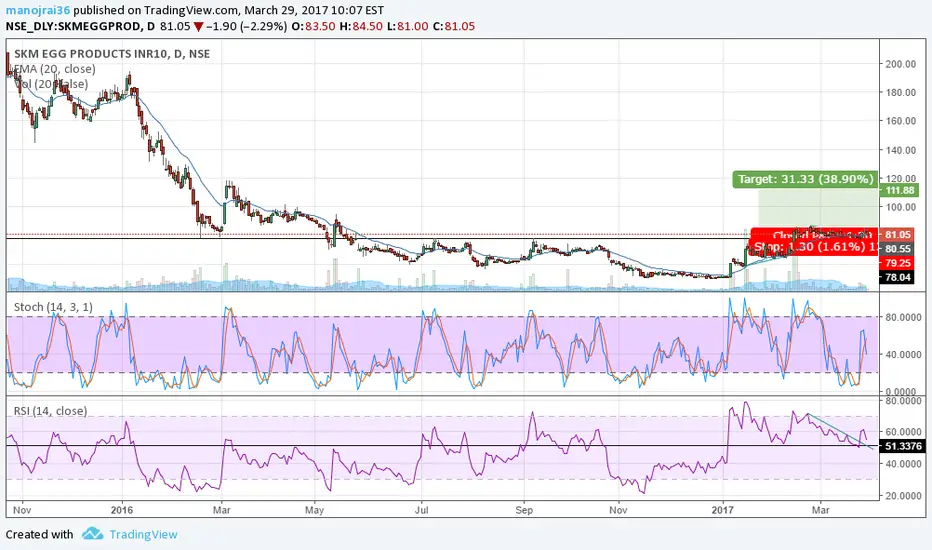
Task: Click the L:81.00 low price value
Action: 407,26
